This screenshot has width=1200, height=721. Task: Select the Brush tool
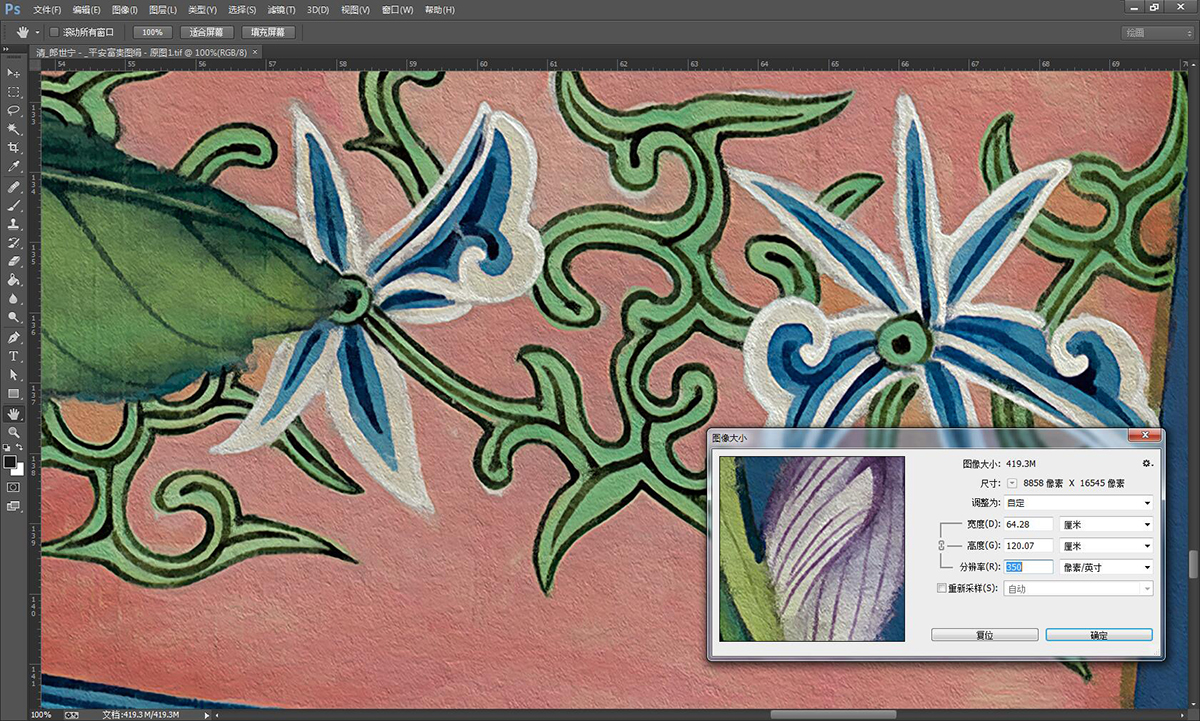14,205
